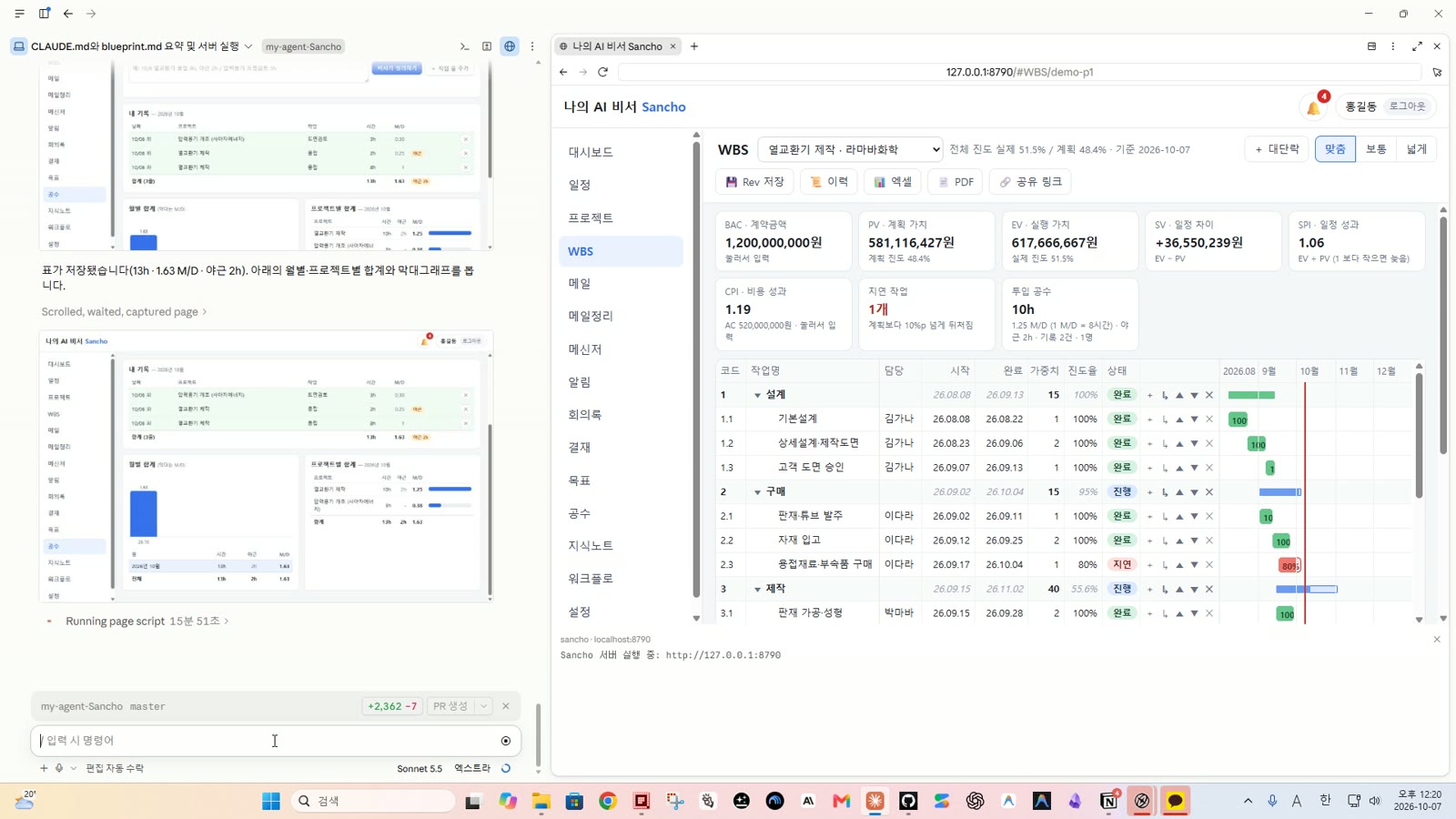Open the hamburger menu at top left
This screenshot has height=819, width=1456.
[x=19, y=14]
